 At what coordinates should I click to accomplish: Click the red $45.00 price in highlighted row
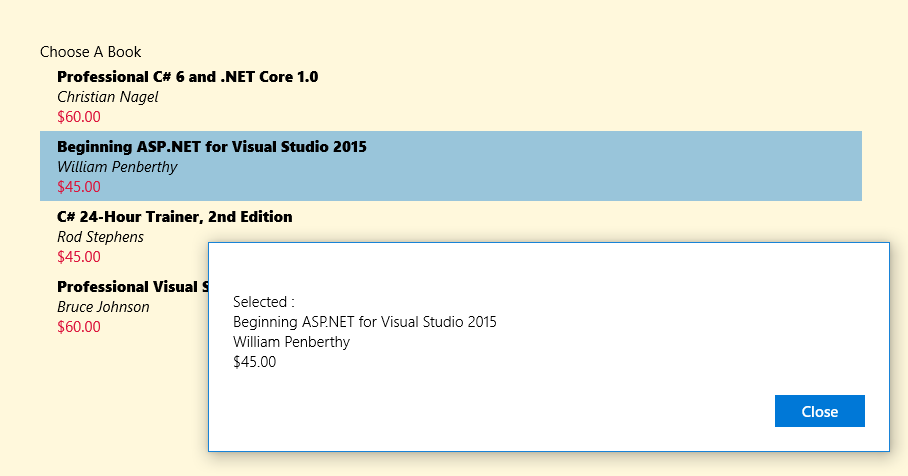[x=79, y=186]
